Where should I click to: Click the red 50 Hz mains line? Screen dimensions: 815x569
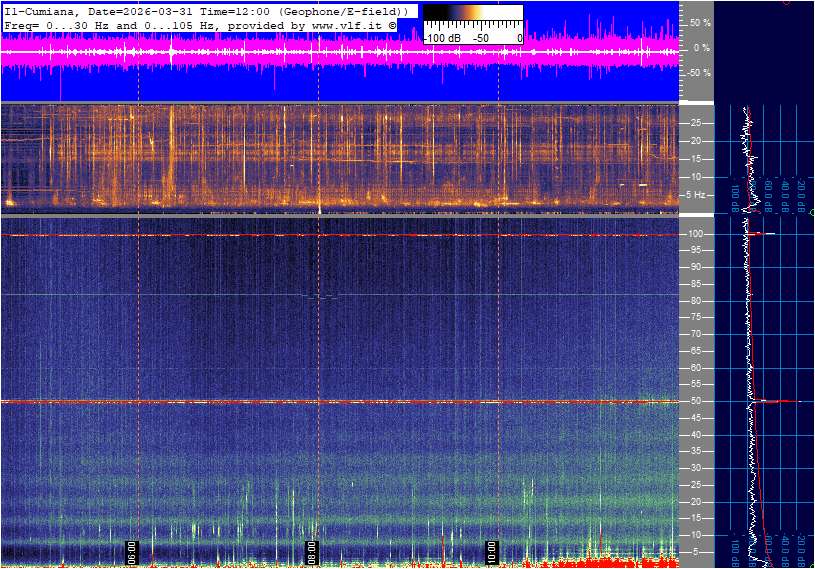pos(340,402)
